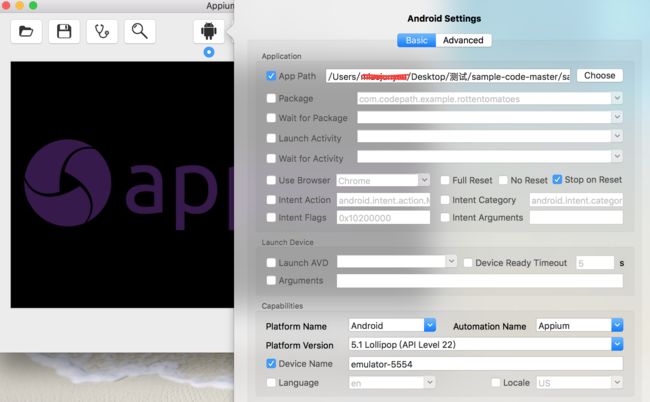The height and width of the screenshot is (402, 650).
Task: Click the Launch Device Arguments text field
Action: pyautogui.click(x=480, y=281)
